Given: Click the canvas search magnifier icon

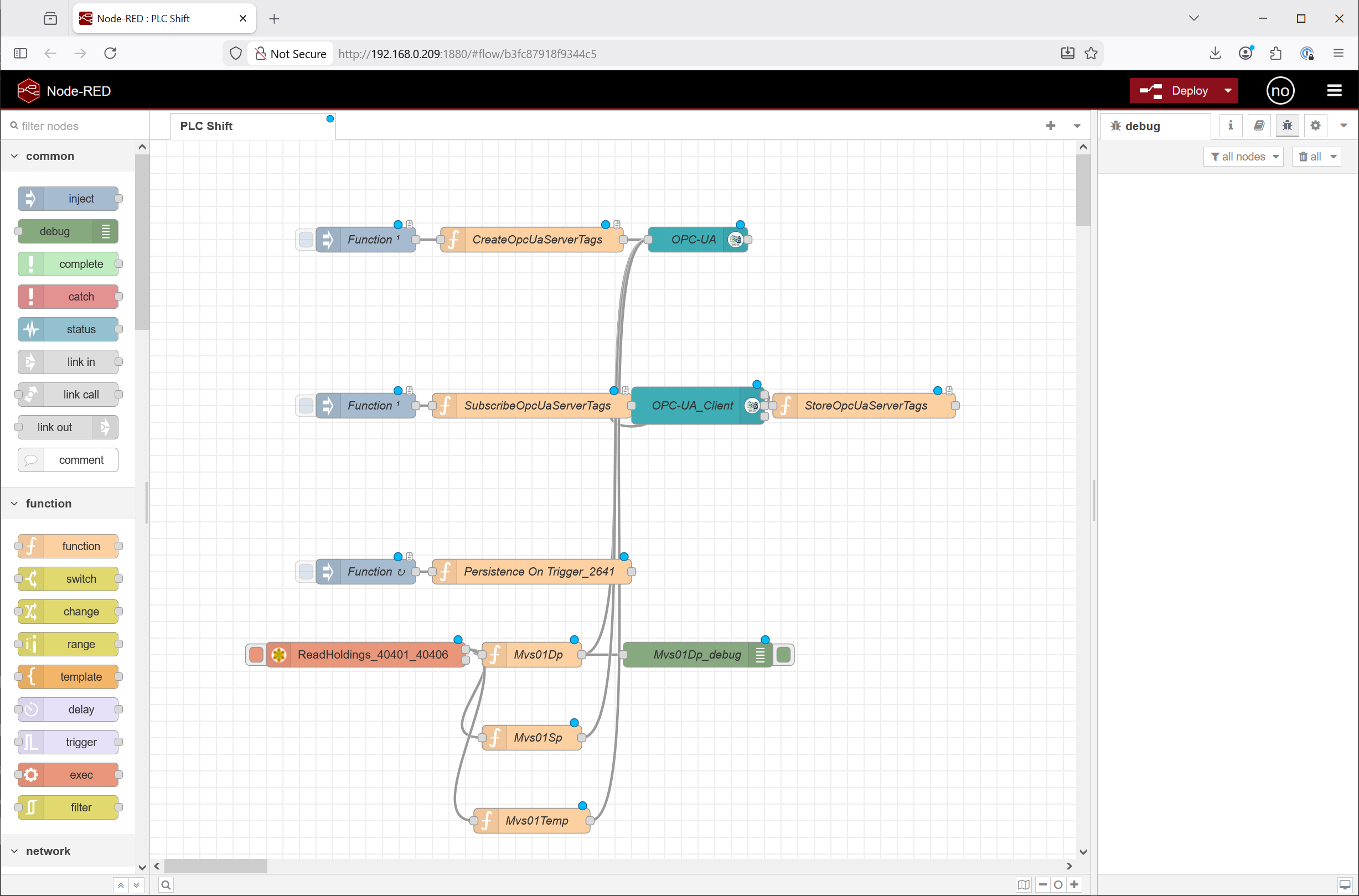Looking at the screenshot, I should click(166, 884).
